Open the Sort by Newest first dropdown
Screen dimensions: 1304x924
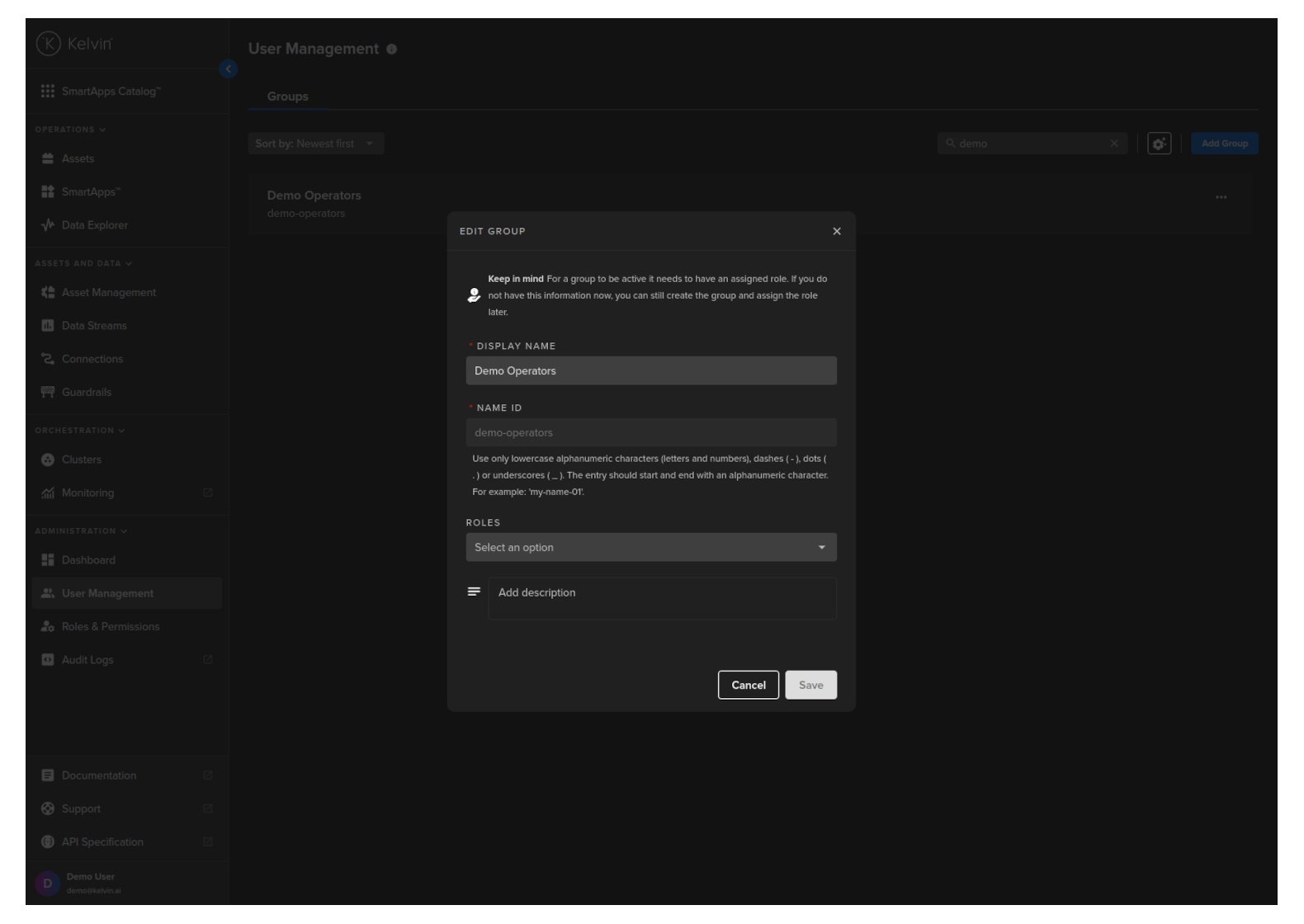pyautogui.click(x=315, y=144)
